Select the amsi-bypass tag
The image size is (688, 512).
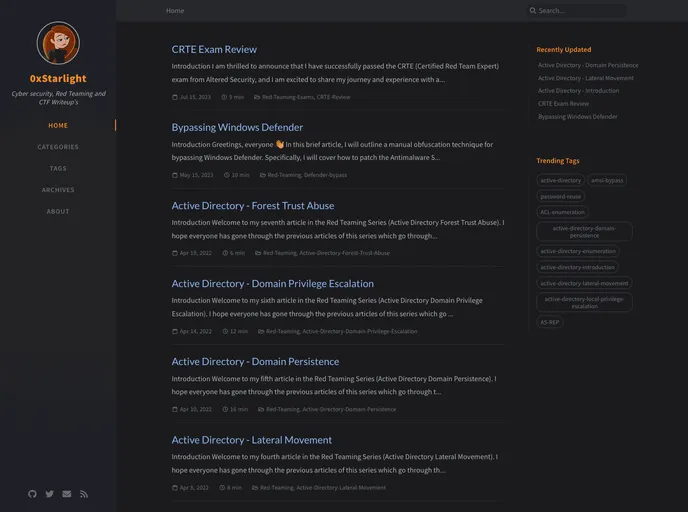(607, 180)
